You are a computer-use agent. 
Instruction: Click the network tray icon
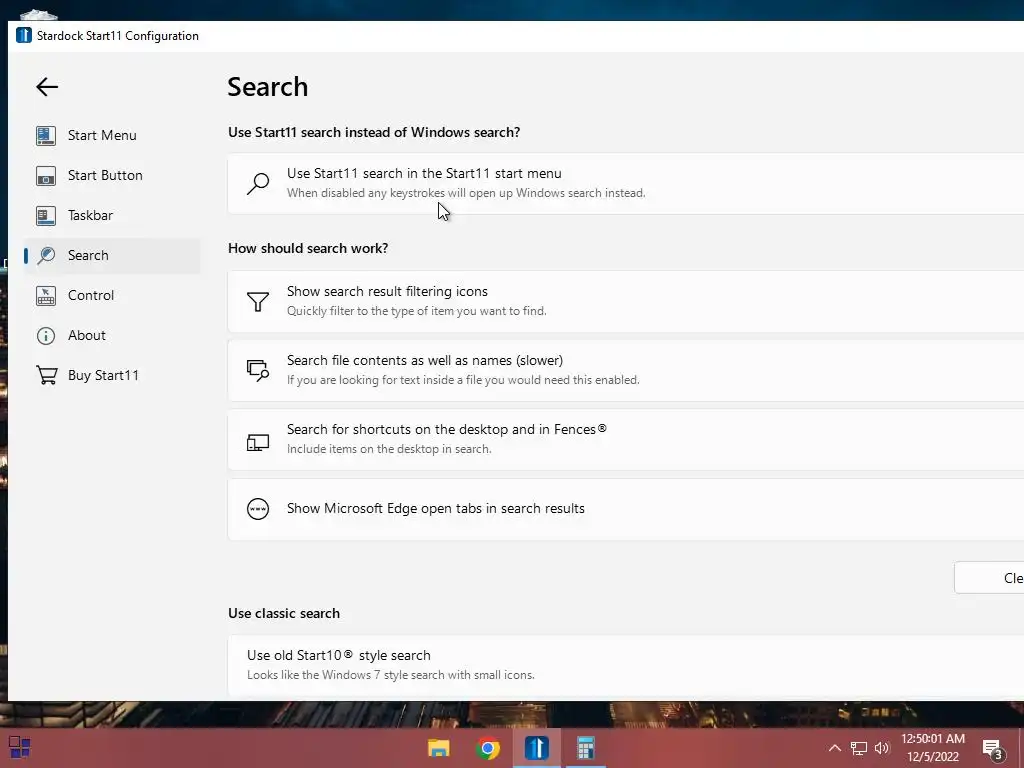coord(858,748)
